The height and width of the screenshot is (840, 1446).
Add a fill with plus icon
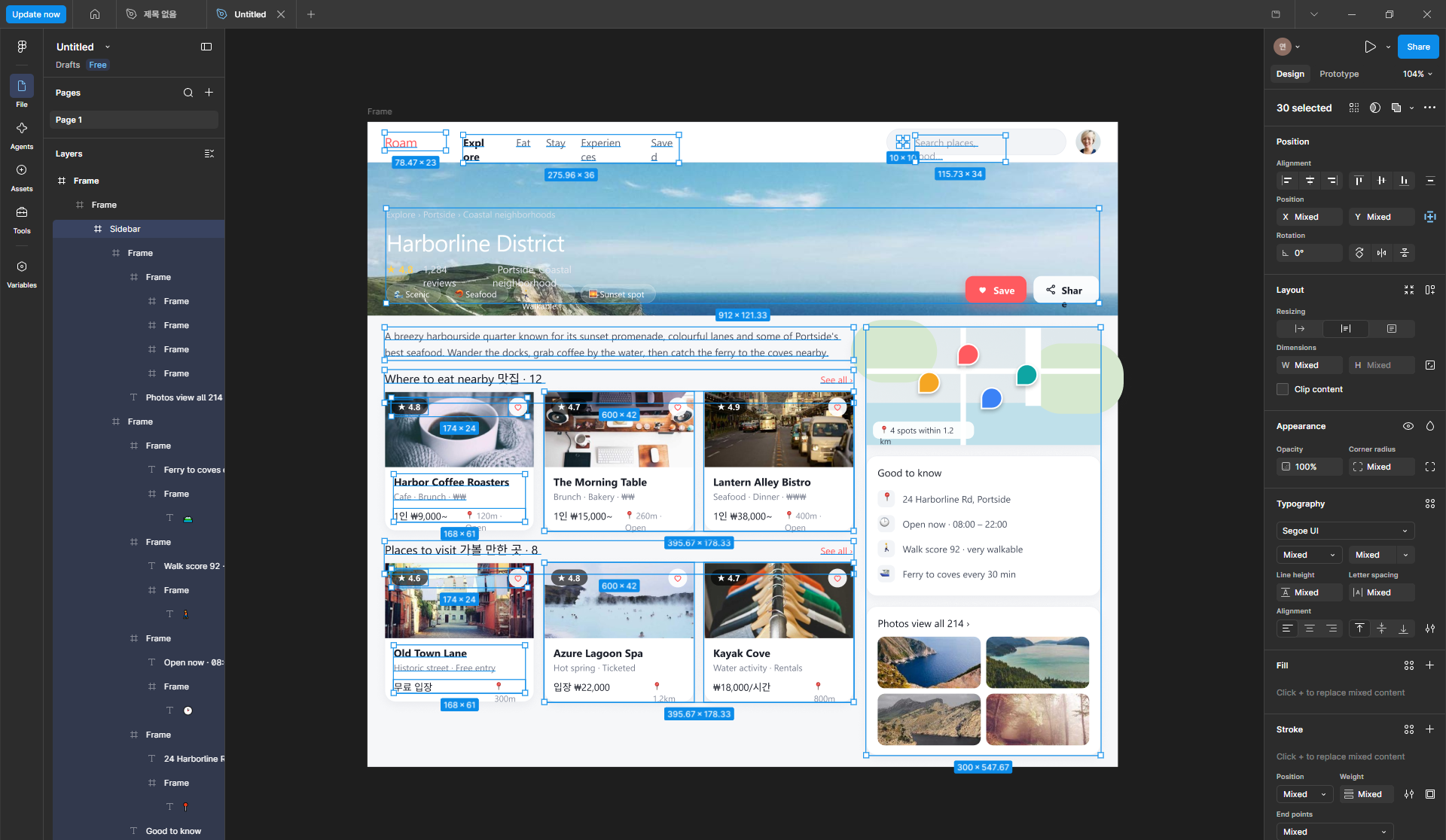coord(1429,665)
